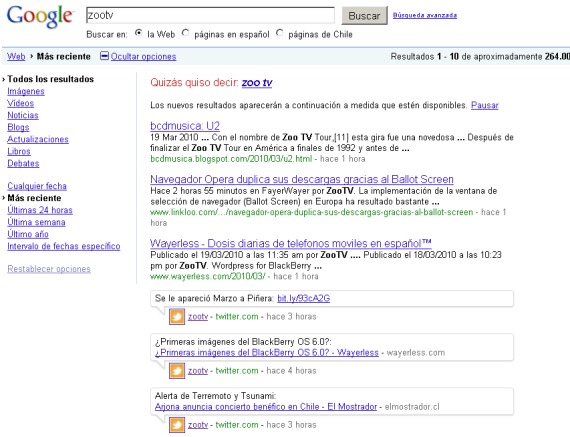The image size is (570, 437).
Task: Click 'Se le apareció Marzo a Piñera' text
Action: click(x=214, y=298)
